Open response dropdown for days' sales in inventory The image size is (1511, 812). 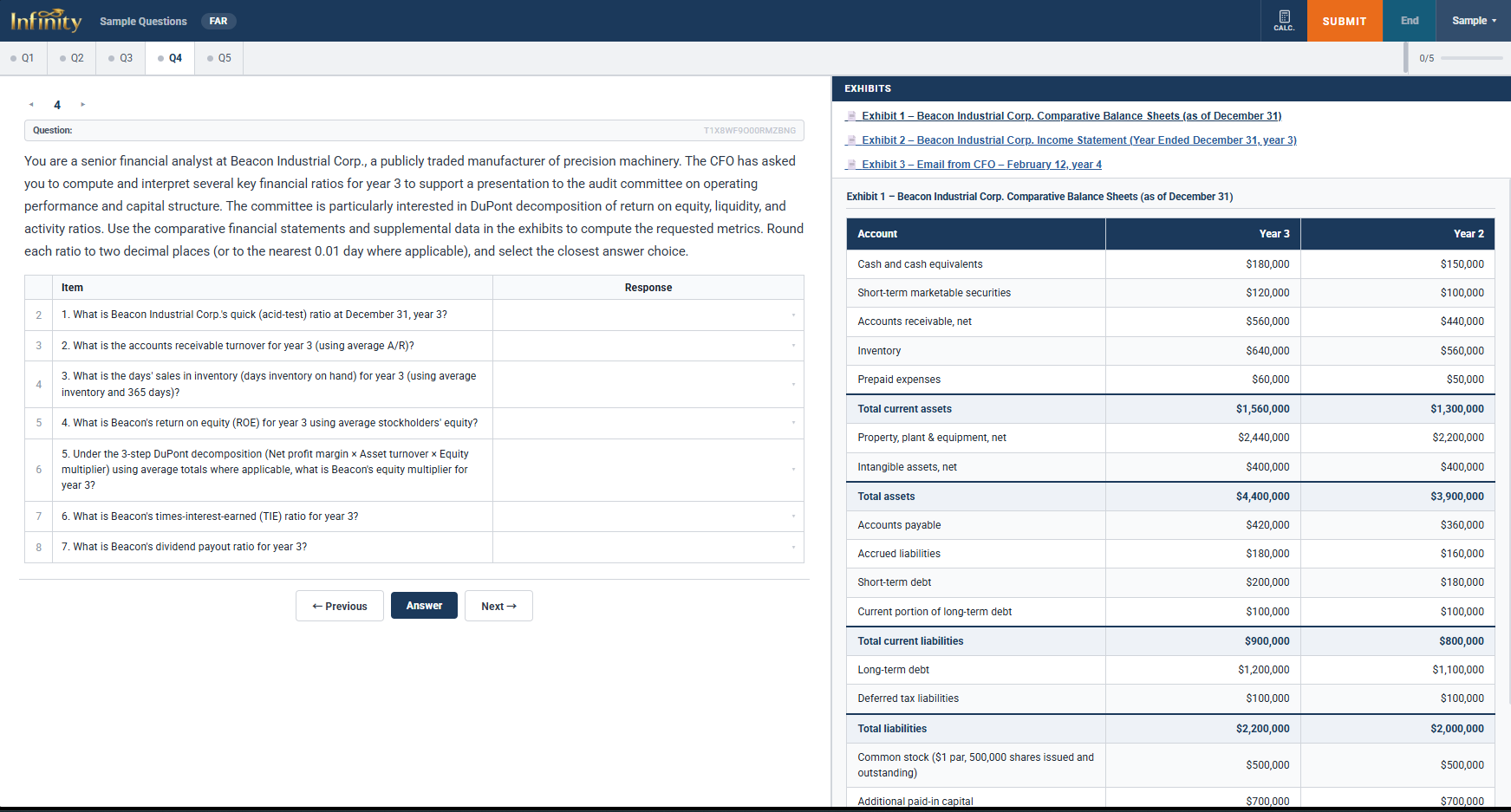(x=648, y=384)
